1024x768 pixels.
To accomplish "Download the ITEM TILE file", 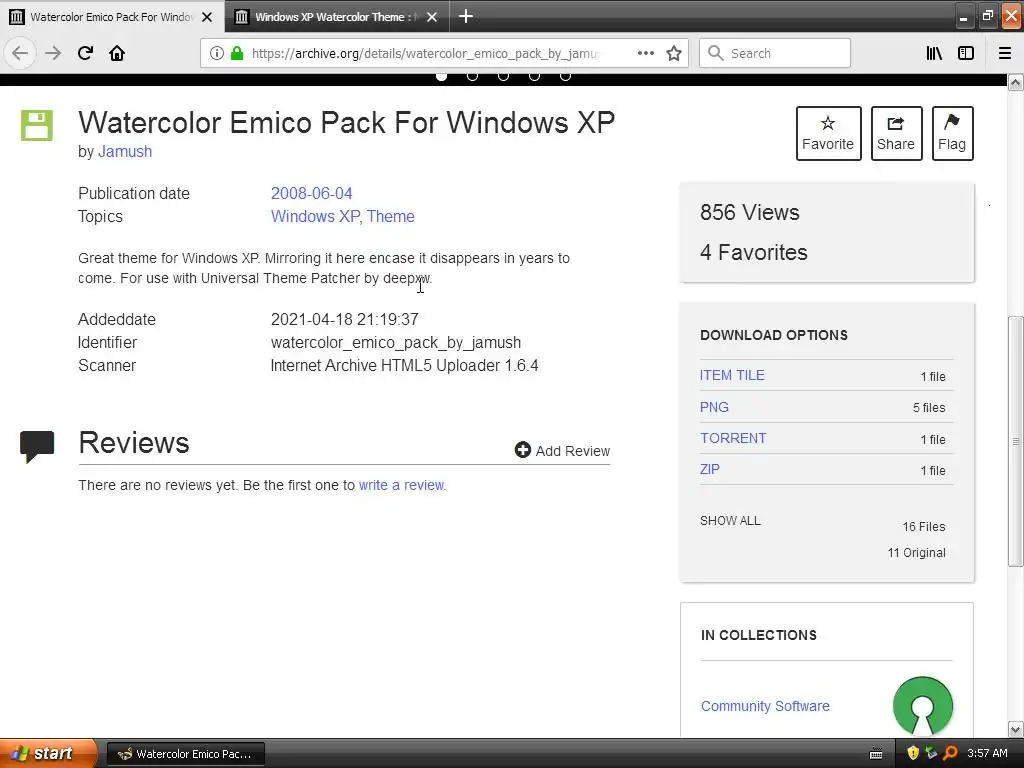I will [732, 375].
